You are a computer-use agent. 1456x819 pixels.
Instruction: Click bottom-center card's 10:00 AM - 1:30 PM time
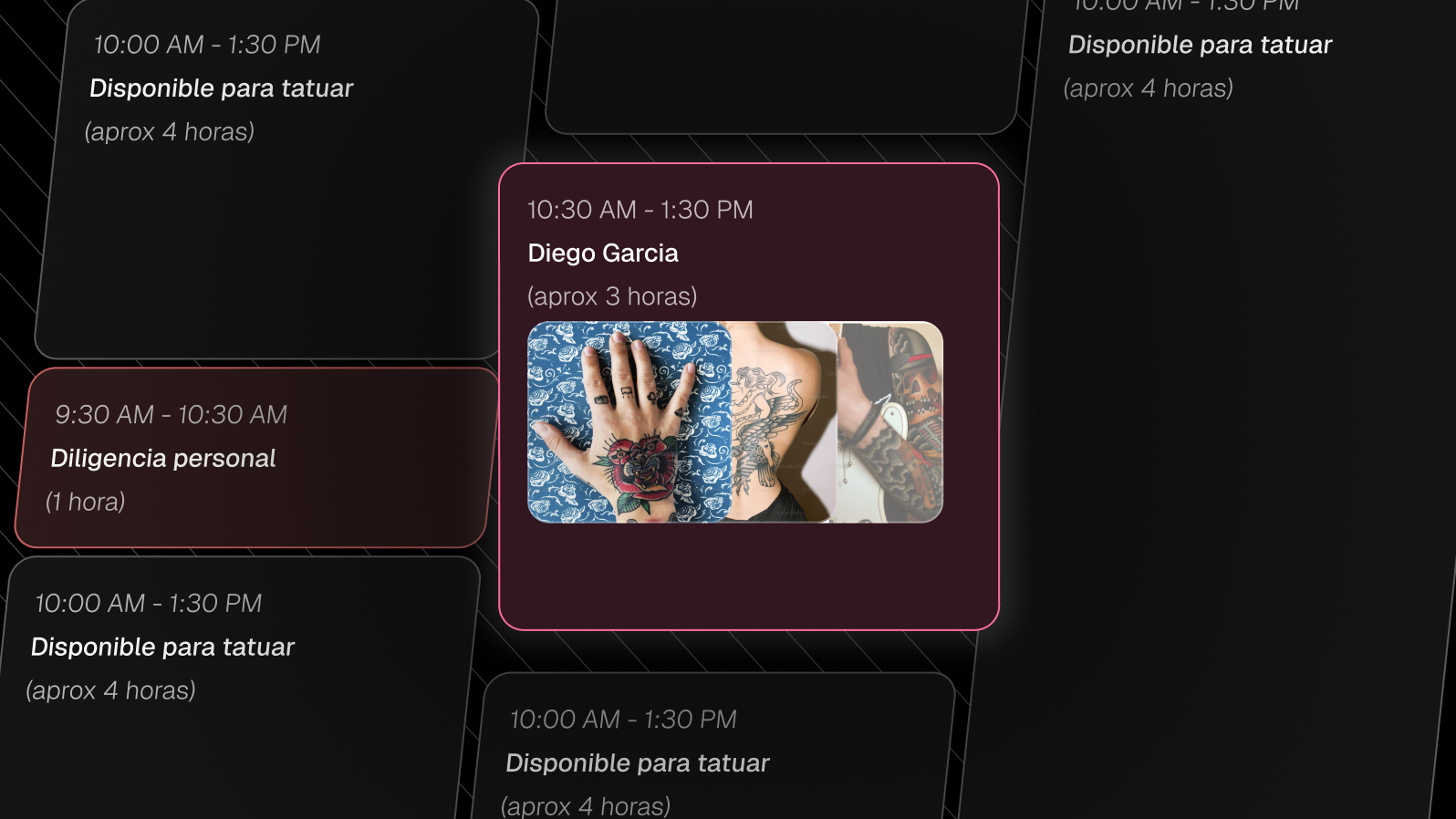(623, 720)
